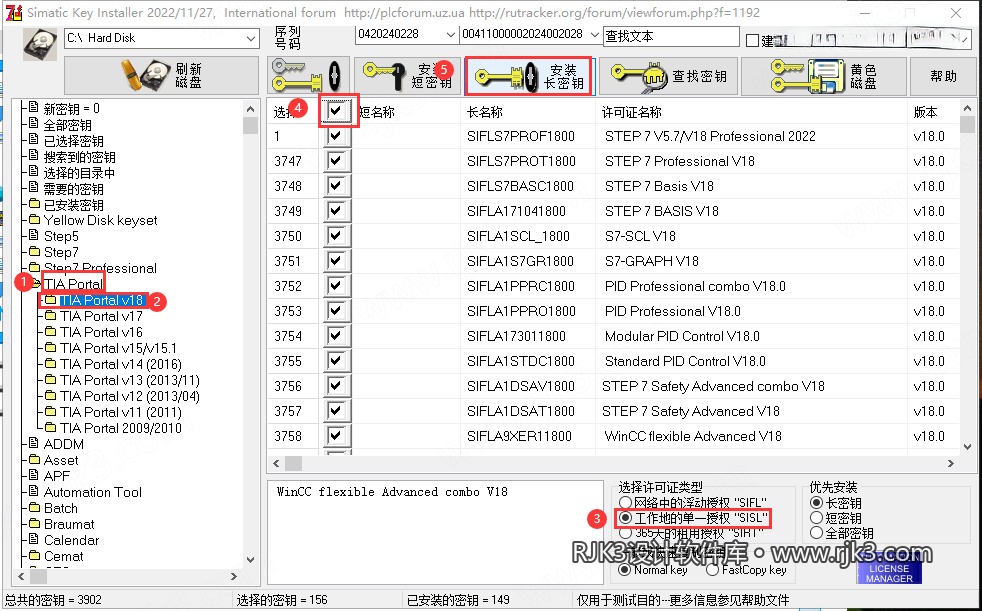Select TIA Portal v12 (2013/04) in the tree
Image resolution: width=982 pixels, height=611 pixels.
(130, 396)
